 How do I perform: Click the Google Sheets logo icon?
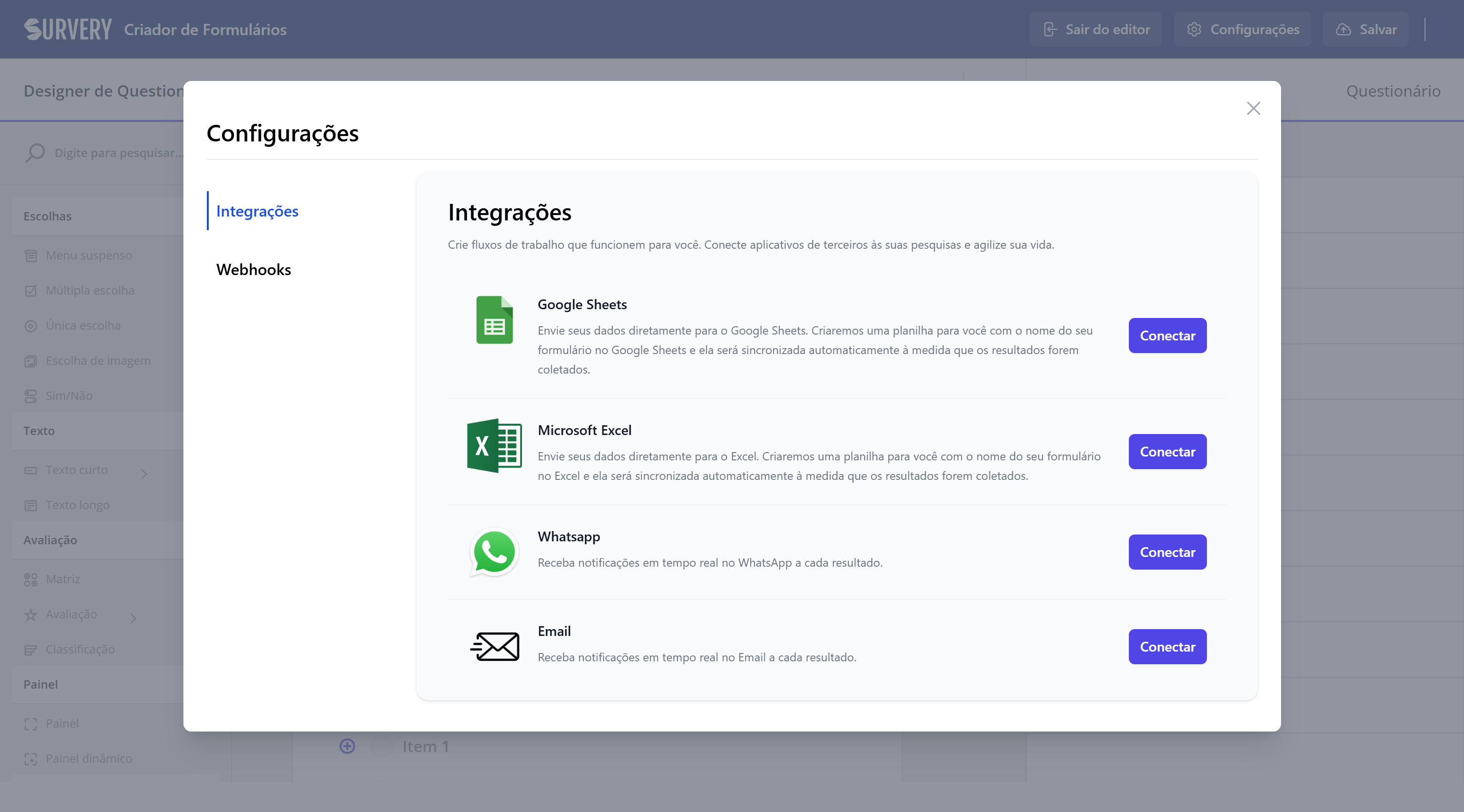click(495, 320)
